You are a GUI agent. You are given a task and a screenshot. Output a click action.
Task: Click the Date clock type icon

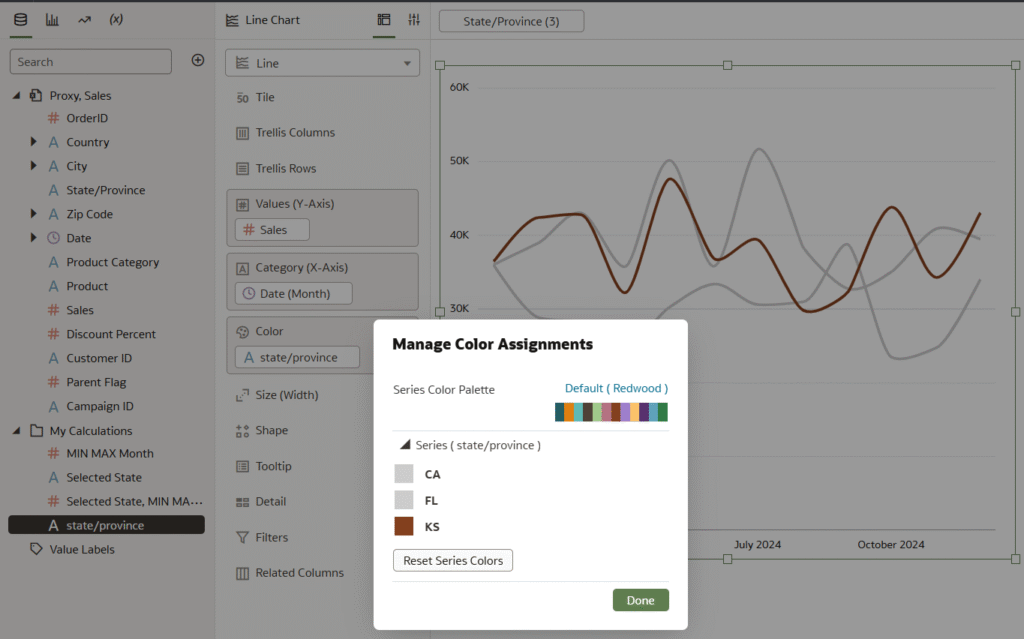54,238
